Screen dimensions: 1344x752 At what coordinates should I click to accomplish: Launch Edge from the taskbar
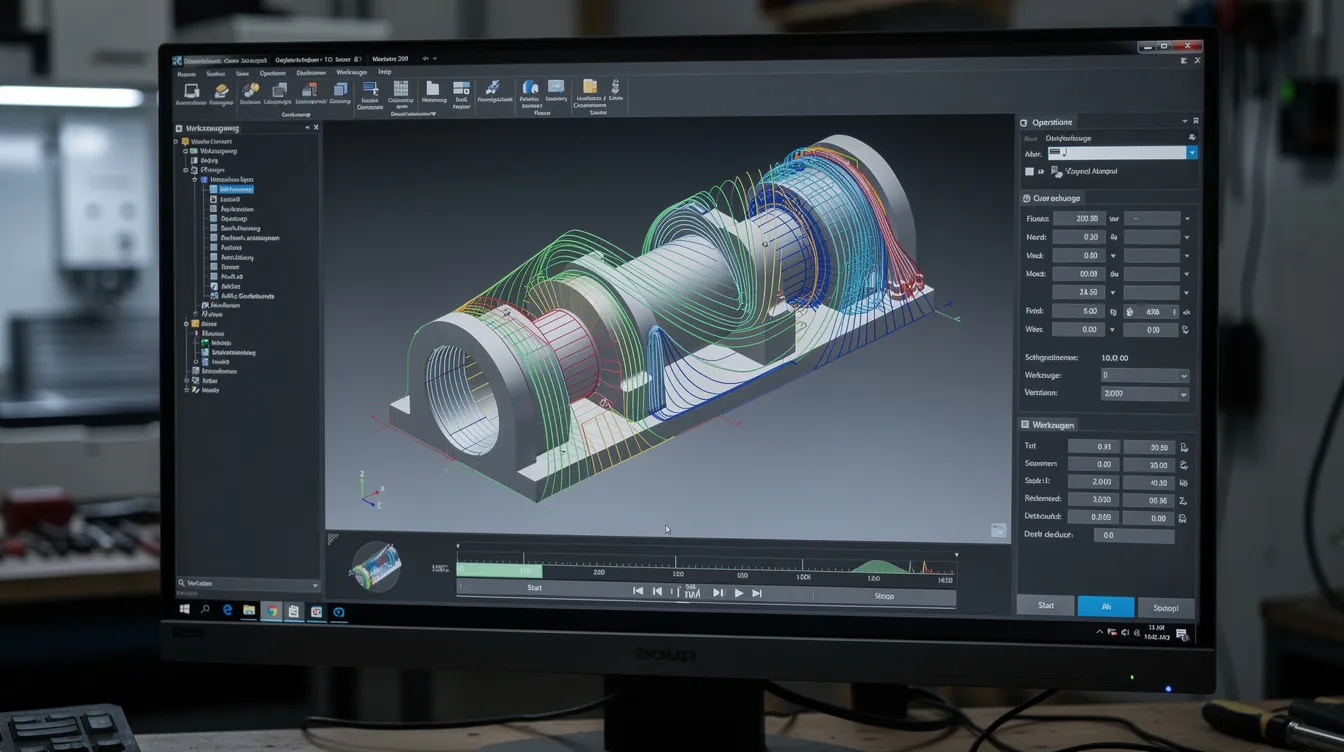click(x=228, y=610)
